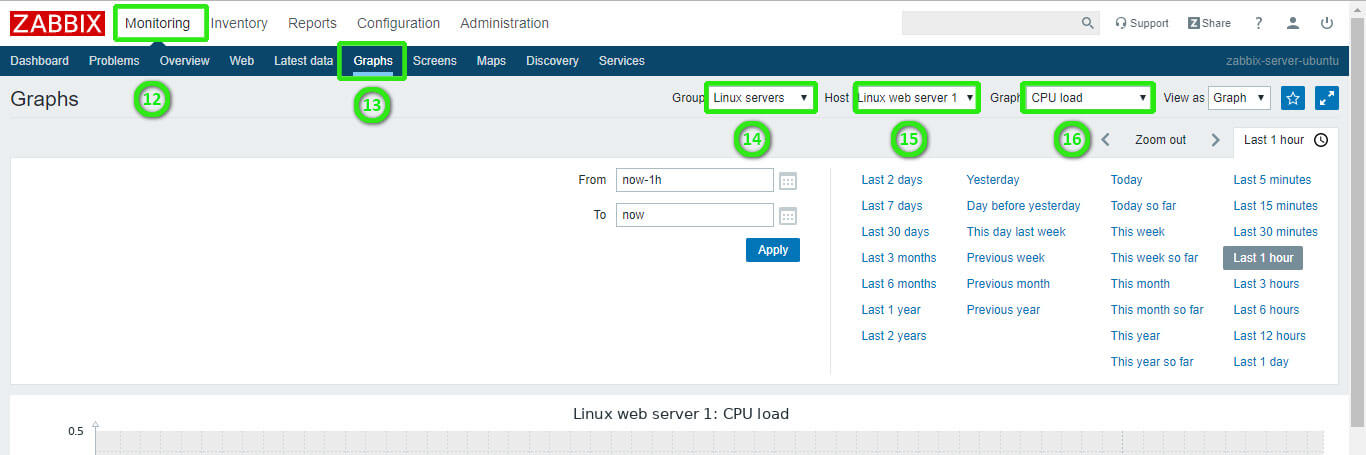This screenshot has height=455, width=1366.
Task: Select Previous month range
Action: click(x=1008, y=284)
